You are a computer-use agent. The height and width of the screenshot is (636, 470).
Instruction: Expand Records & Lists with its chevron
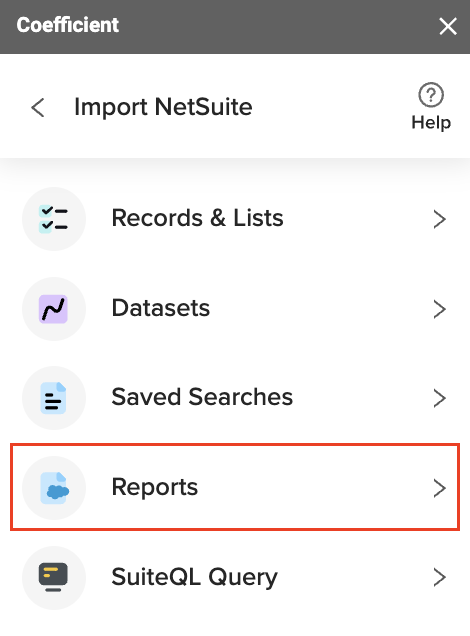[x=440, y=219]
